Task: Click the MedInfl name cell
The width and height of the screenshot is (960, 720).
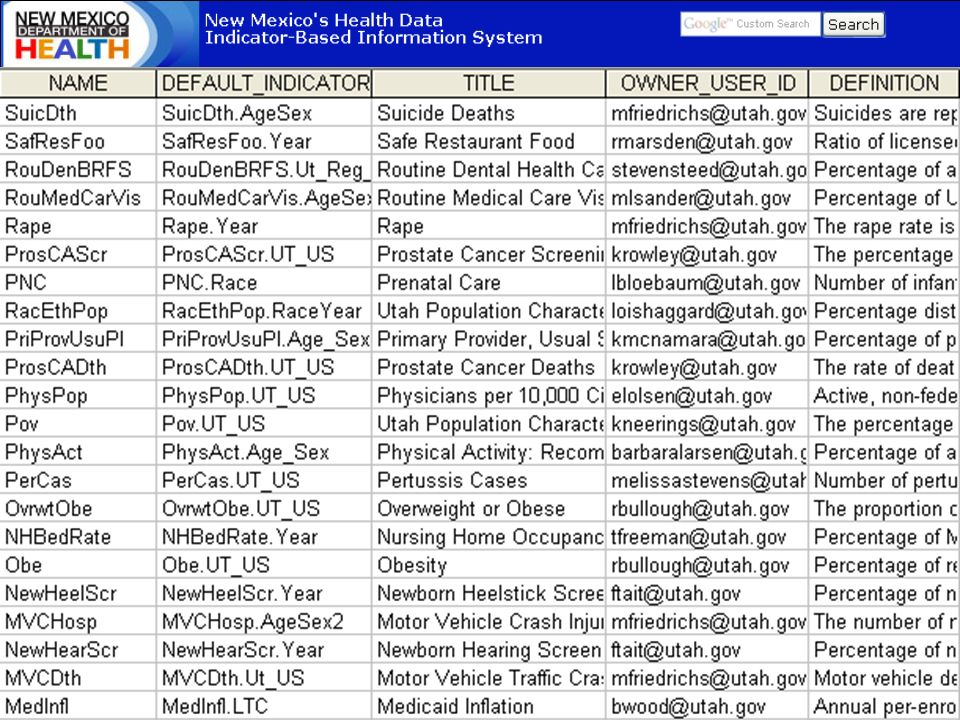Action: [78, 706]
